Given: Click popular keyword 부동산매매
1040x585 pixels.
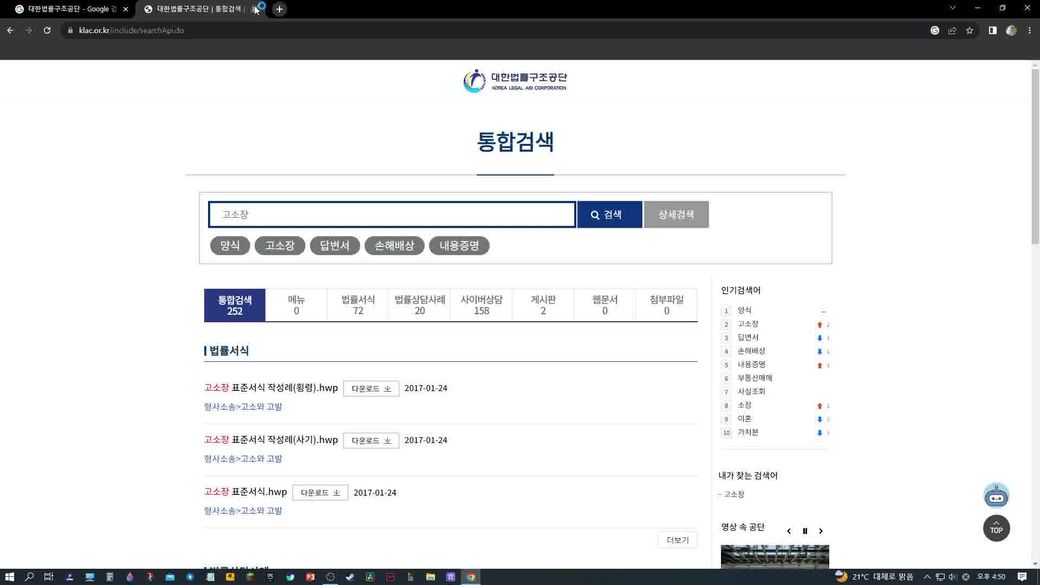Looking at the screenshot, I should pos(755,378).
